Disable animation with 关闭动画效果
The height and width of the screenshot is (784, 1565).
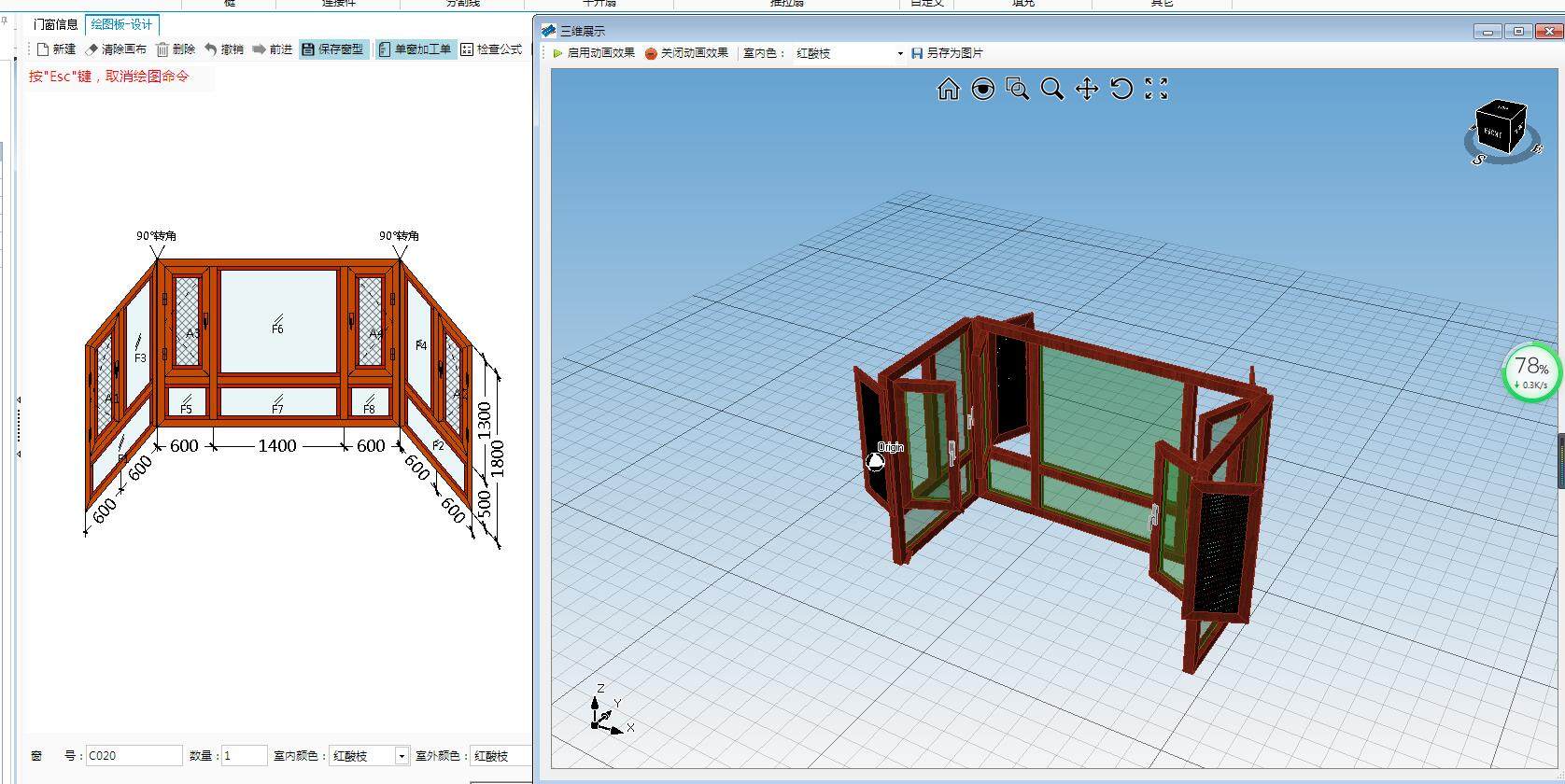click(x=686, y=53)
